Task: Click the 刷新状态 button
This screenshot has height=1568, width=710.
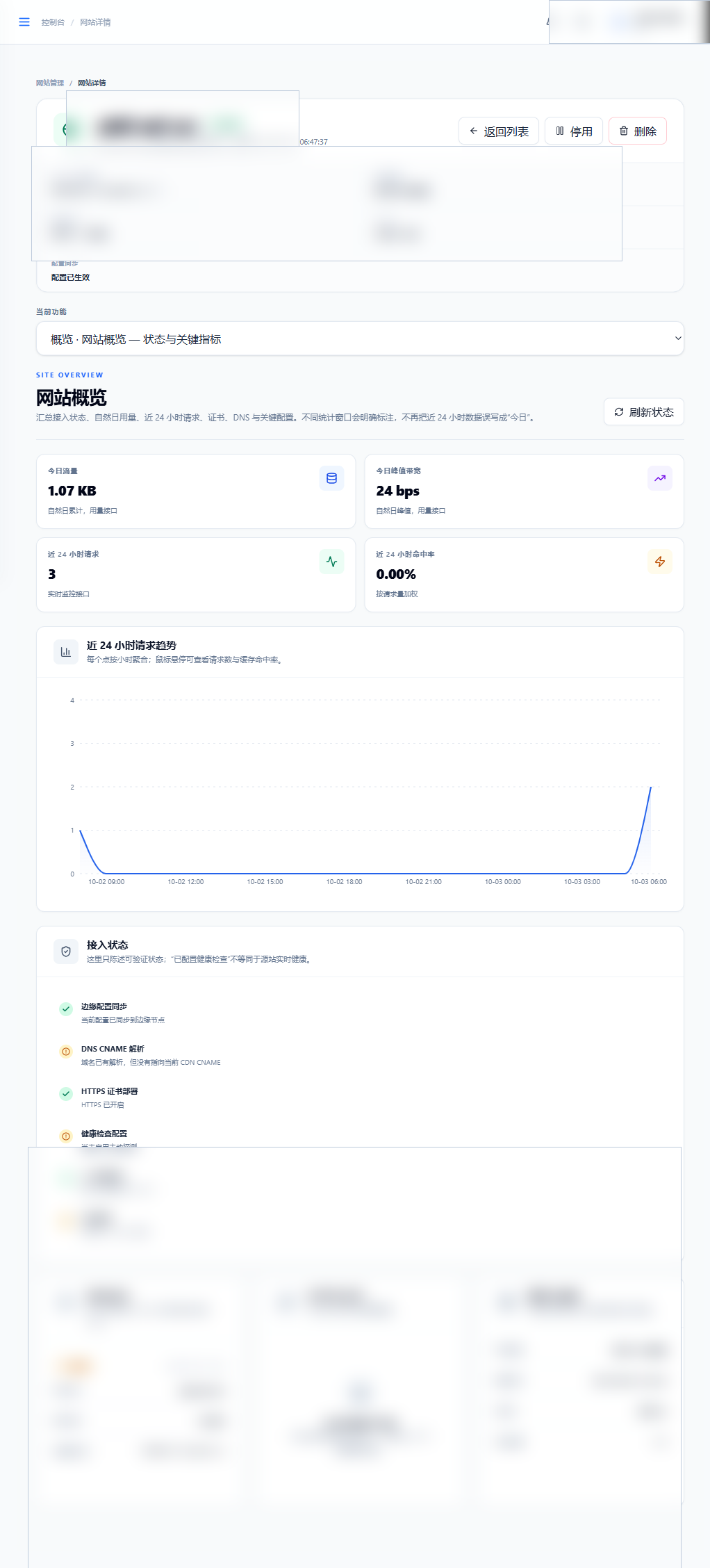Action: pyautogui.click(x=644, y=412)
